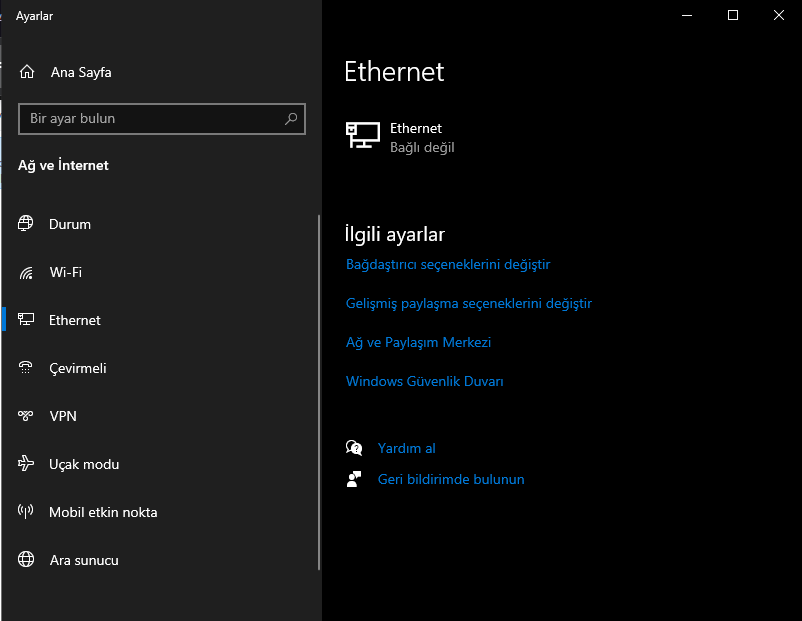Click the Wi-Fi signal icon
Image resolution: width=802 pixels, height=621 pixels.
[x=26, y=272]
